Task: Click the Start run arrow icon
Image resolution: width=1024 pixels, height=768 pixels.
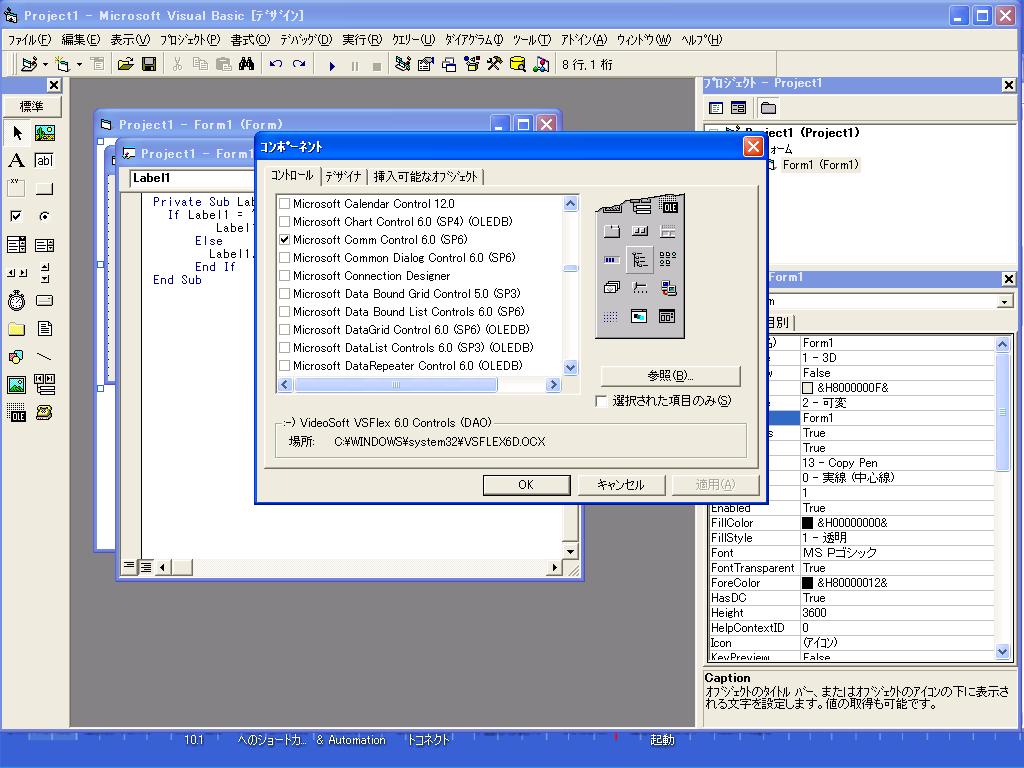Action: (x=332, y=65)
